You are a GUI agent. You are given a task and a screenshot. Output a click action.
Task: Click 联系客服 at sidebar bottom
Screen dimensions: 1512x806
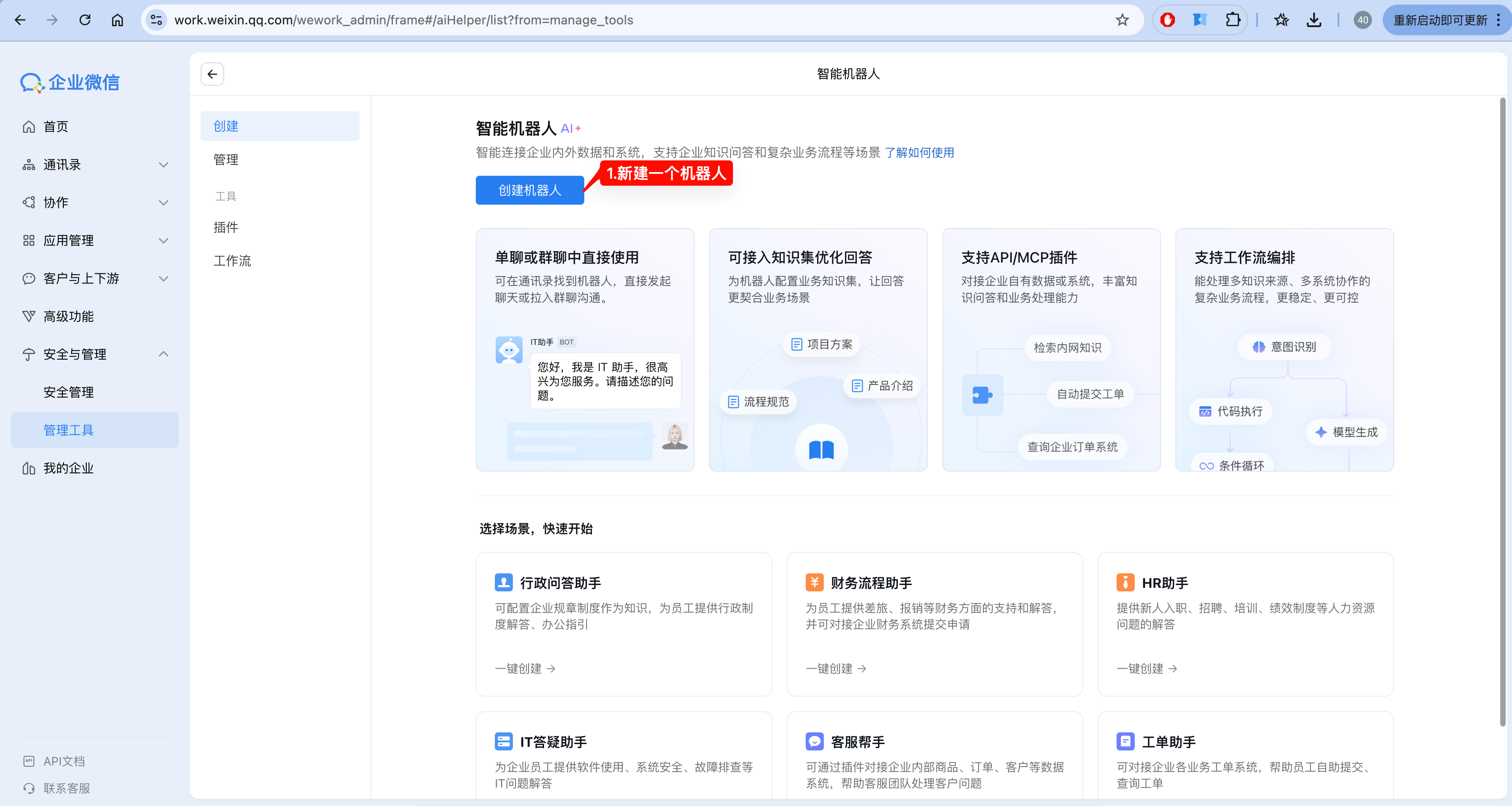[x=56, y=788]
